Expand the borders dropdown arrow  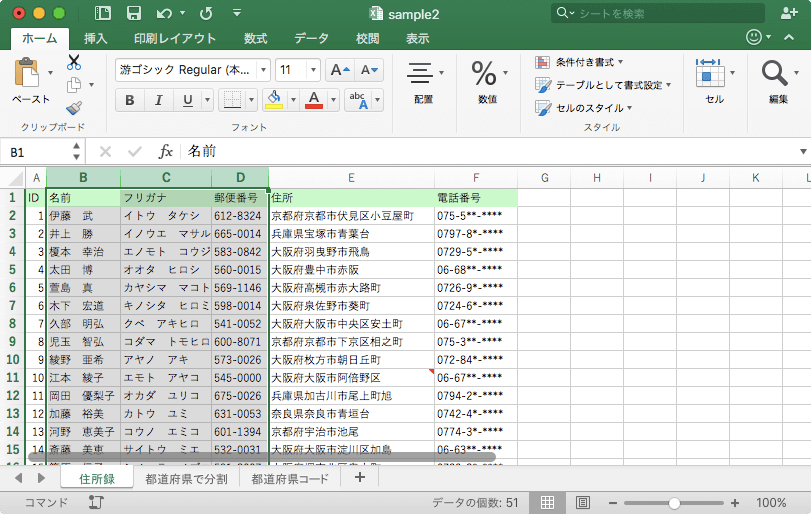[x=251, y=100]
